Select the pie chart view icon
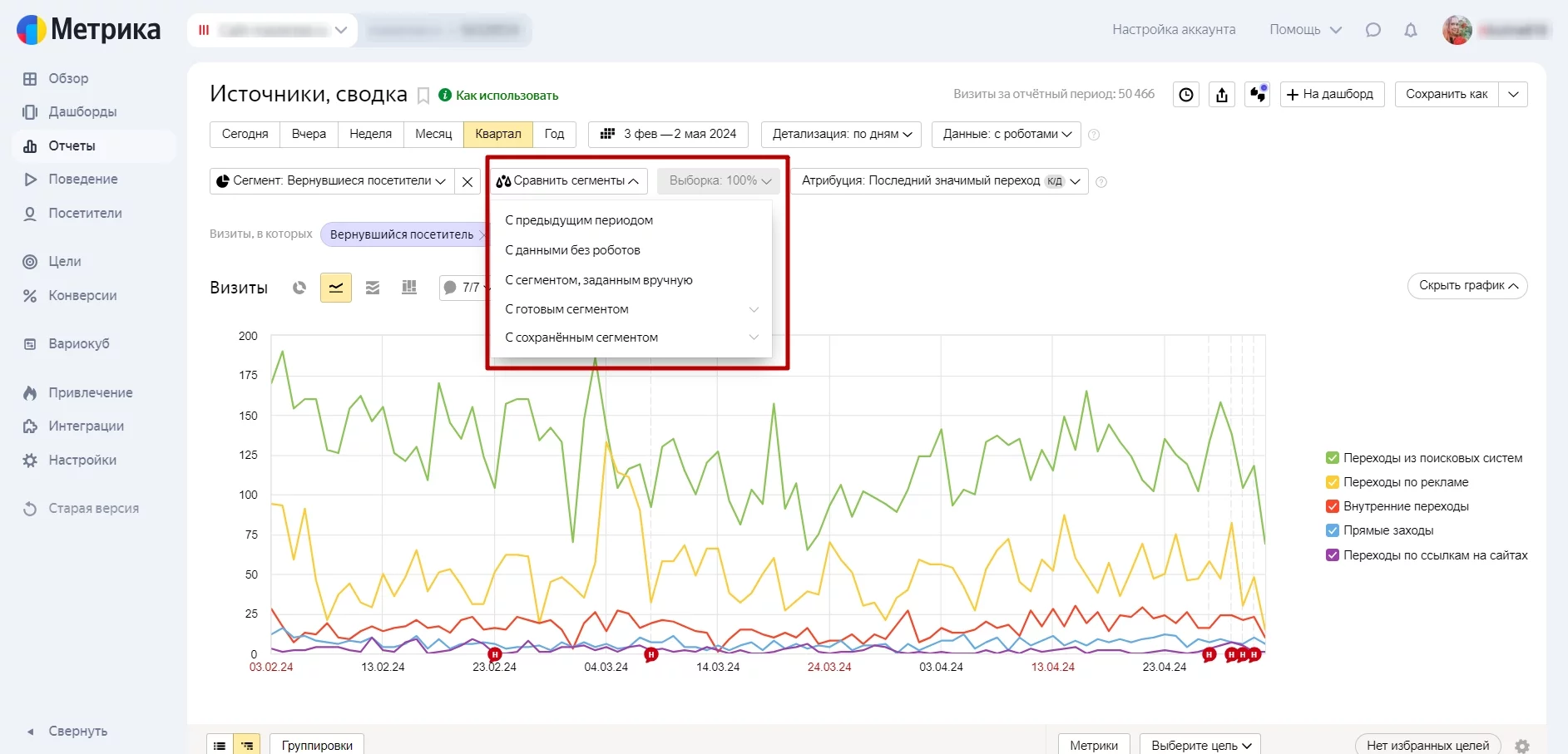This screenshot has width=1568, height=754. tap(299, 288)
